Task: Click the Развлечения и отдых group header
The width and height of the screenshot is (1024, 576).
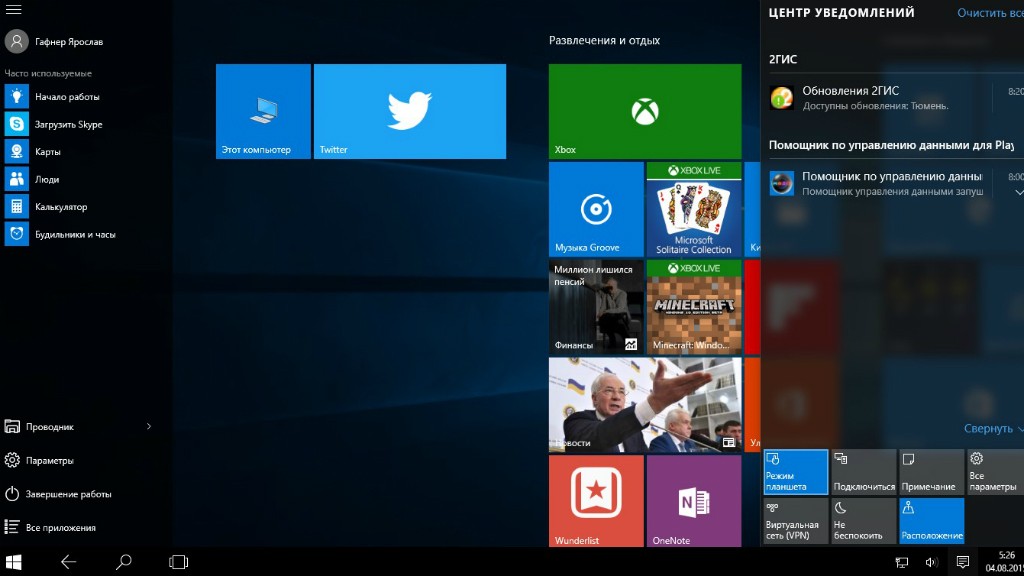Action: (604, 40)
